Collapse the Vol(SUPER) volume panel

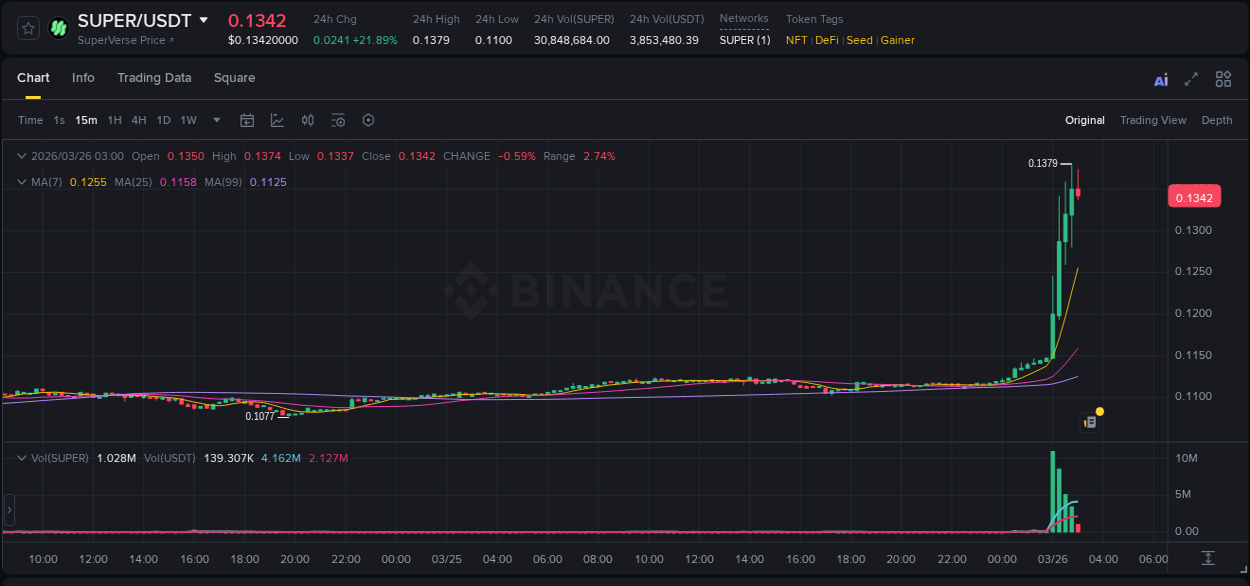point(20,457)
